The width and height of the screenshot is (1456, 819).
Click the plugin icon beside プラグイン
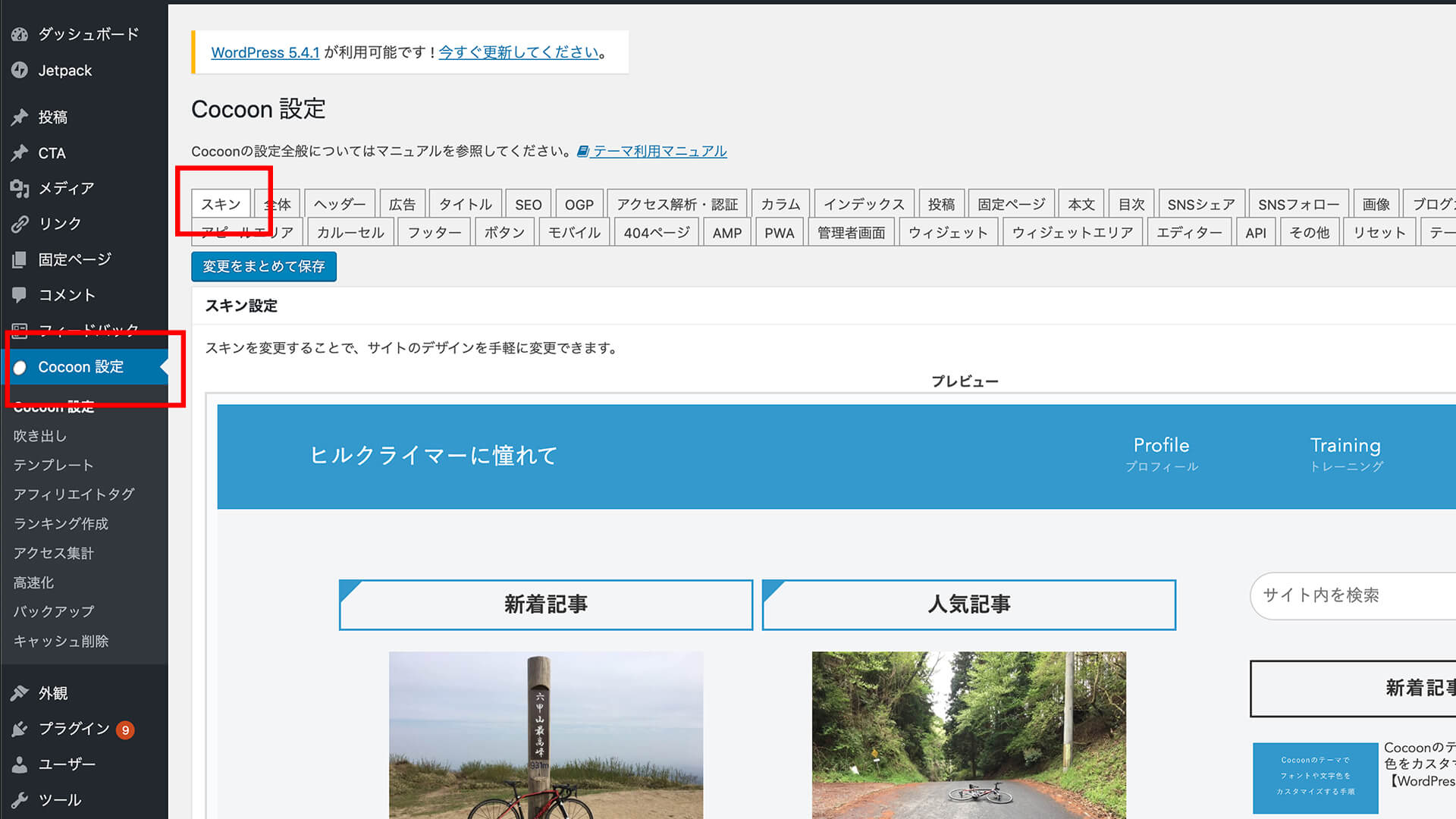tap(20, 729)
